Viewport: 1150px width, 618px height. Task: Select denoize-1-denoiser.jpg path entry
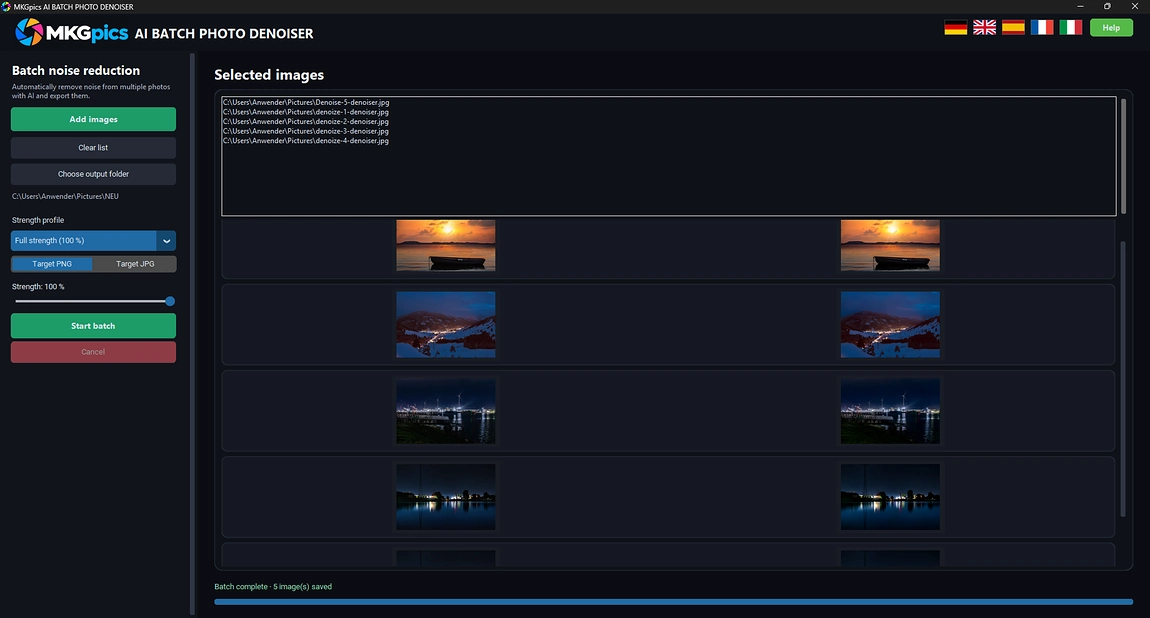[x=306, y=112]
